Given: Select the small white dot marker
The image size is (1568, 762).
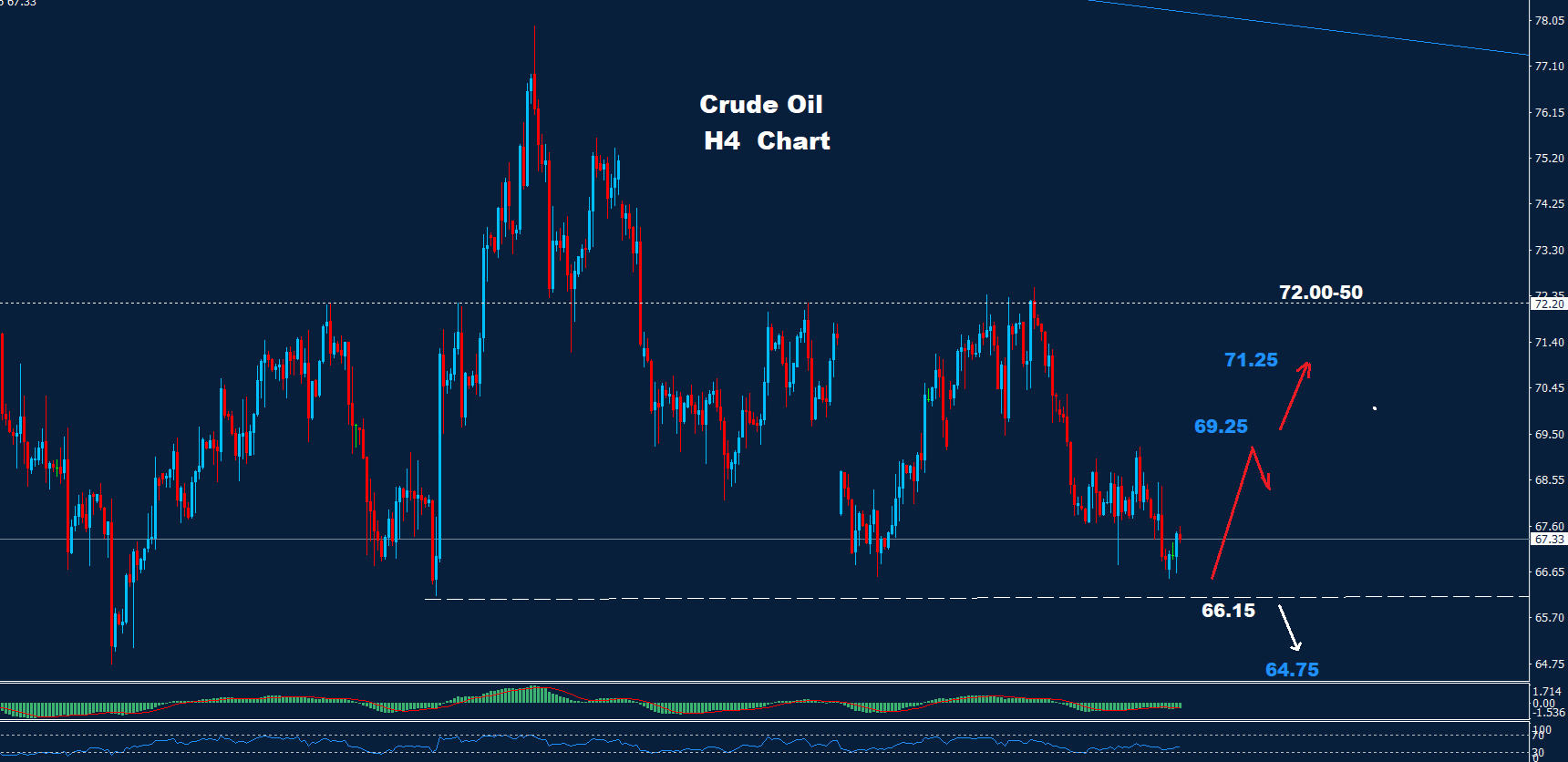Looking at the screenshot, I should 1375,408.
